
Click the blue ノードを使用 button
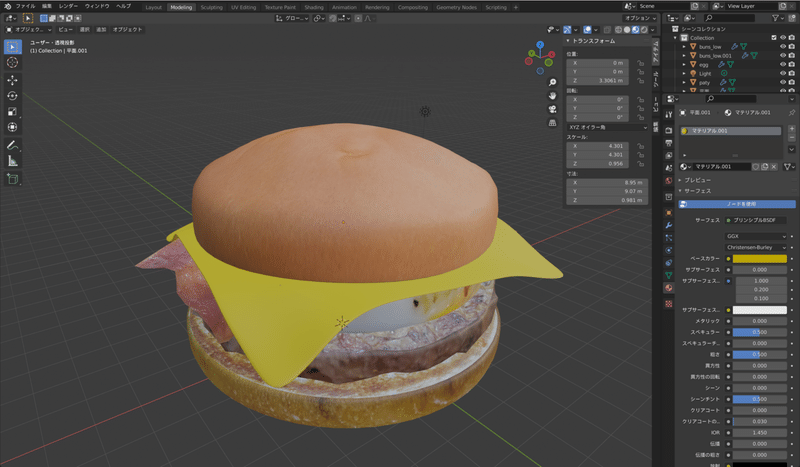(737, 204)
